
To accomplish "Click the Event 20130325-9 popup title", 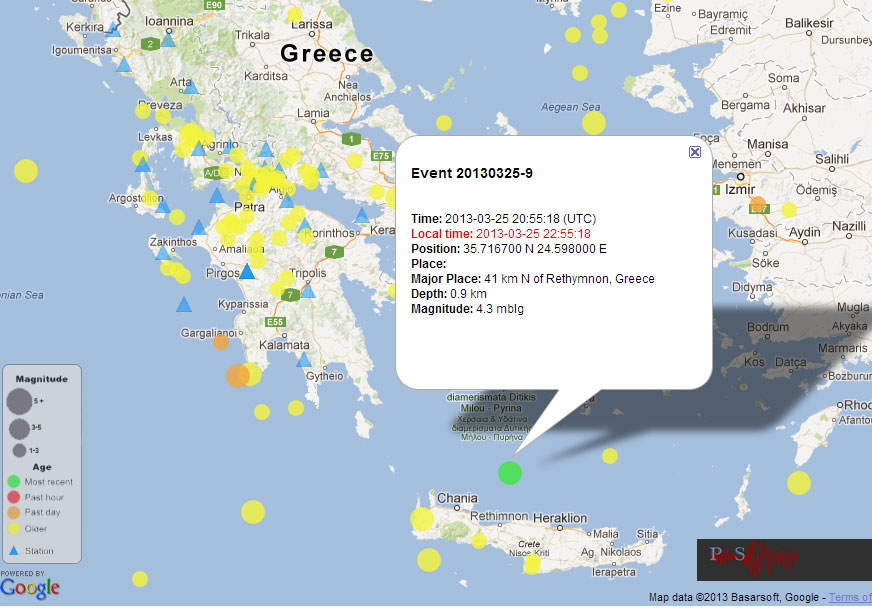I will (472, 172).
